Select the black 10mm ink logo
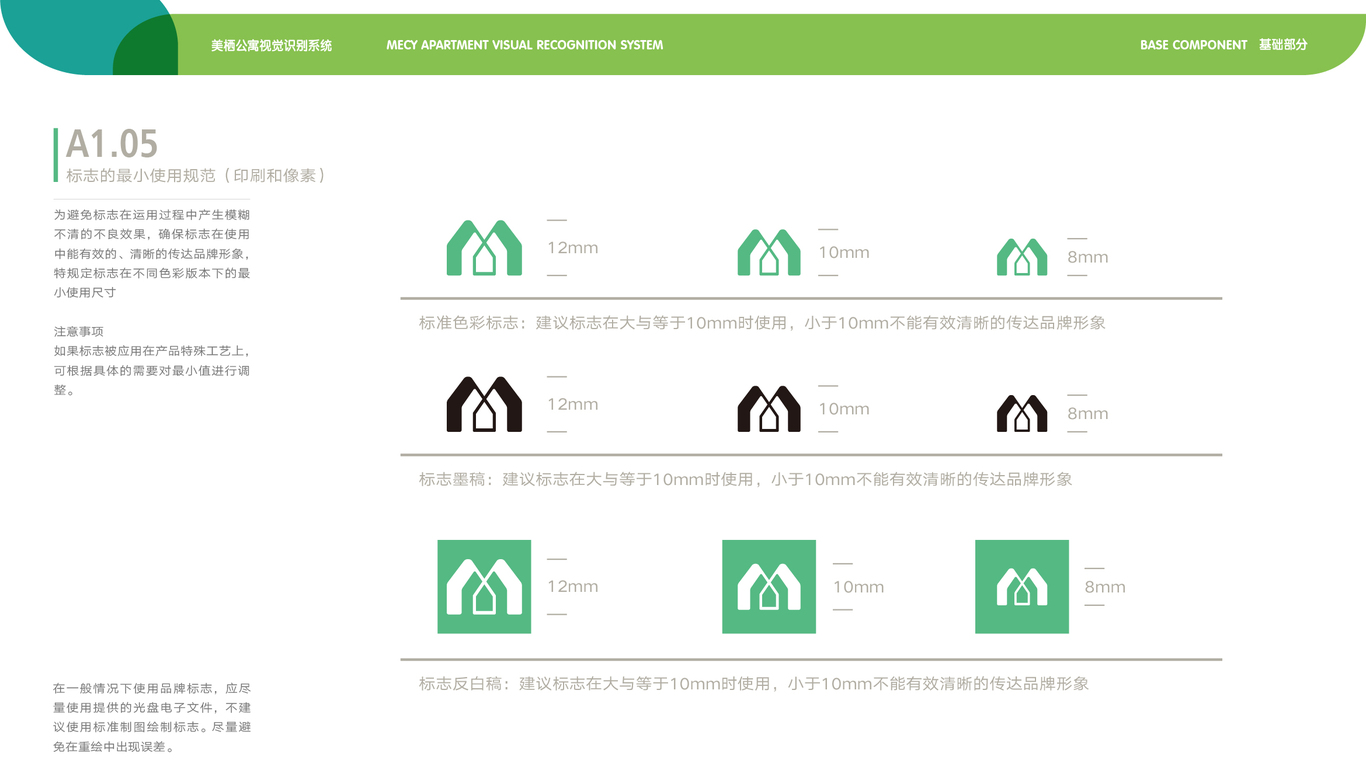The width and height of the screenshot is (1366, 768). point(769,408)
